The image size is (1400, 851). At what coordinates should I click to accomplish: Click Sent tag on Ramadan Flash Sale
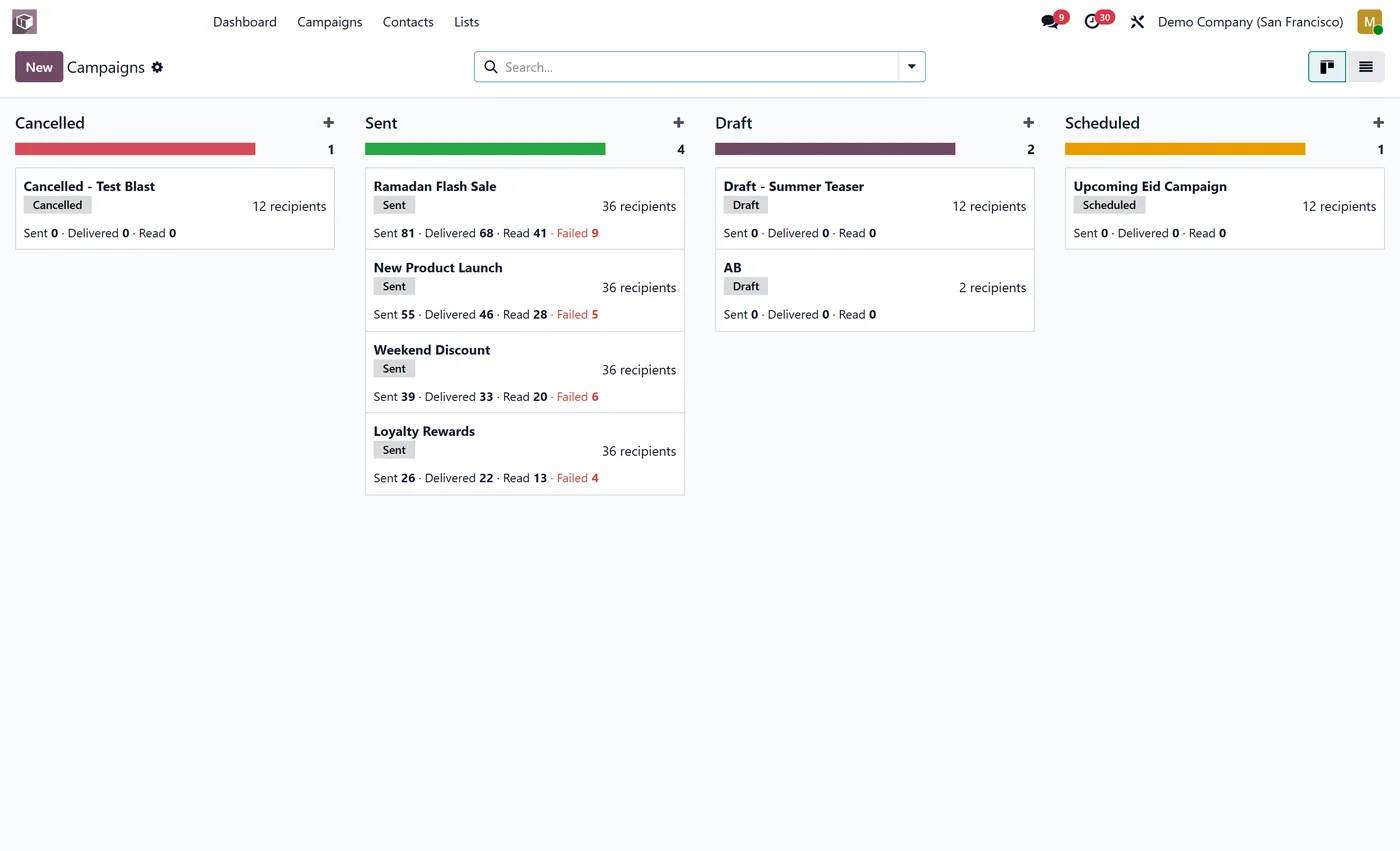[x=394, y=205]
